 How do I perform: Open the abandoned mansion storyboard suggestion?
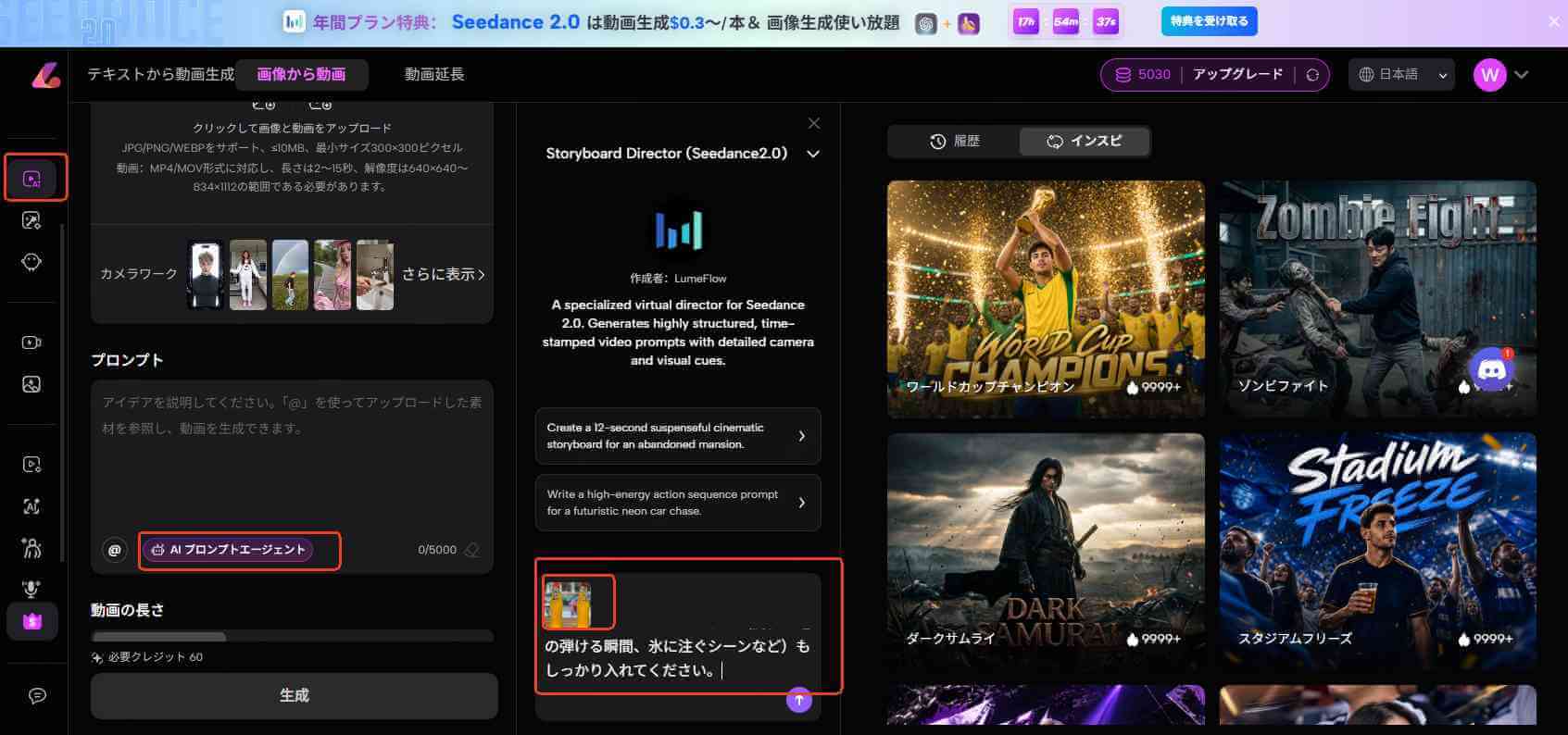pos(678,436)
